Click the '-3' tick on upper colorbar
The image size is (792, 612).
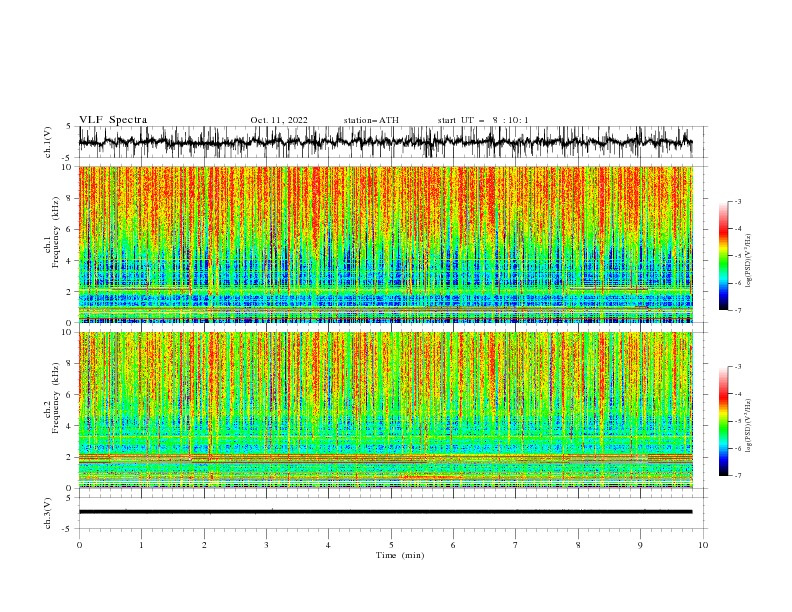coord(737,201)
